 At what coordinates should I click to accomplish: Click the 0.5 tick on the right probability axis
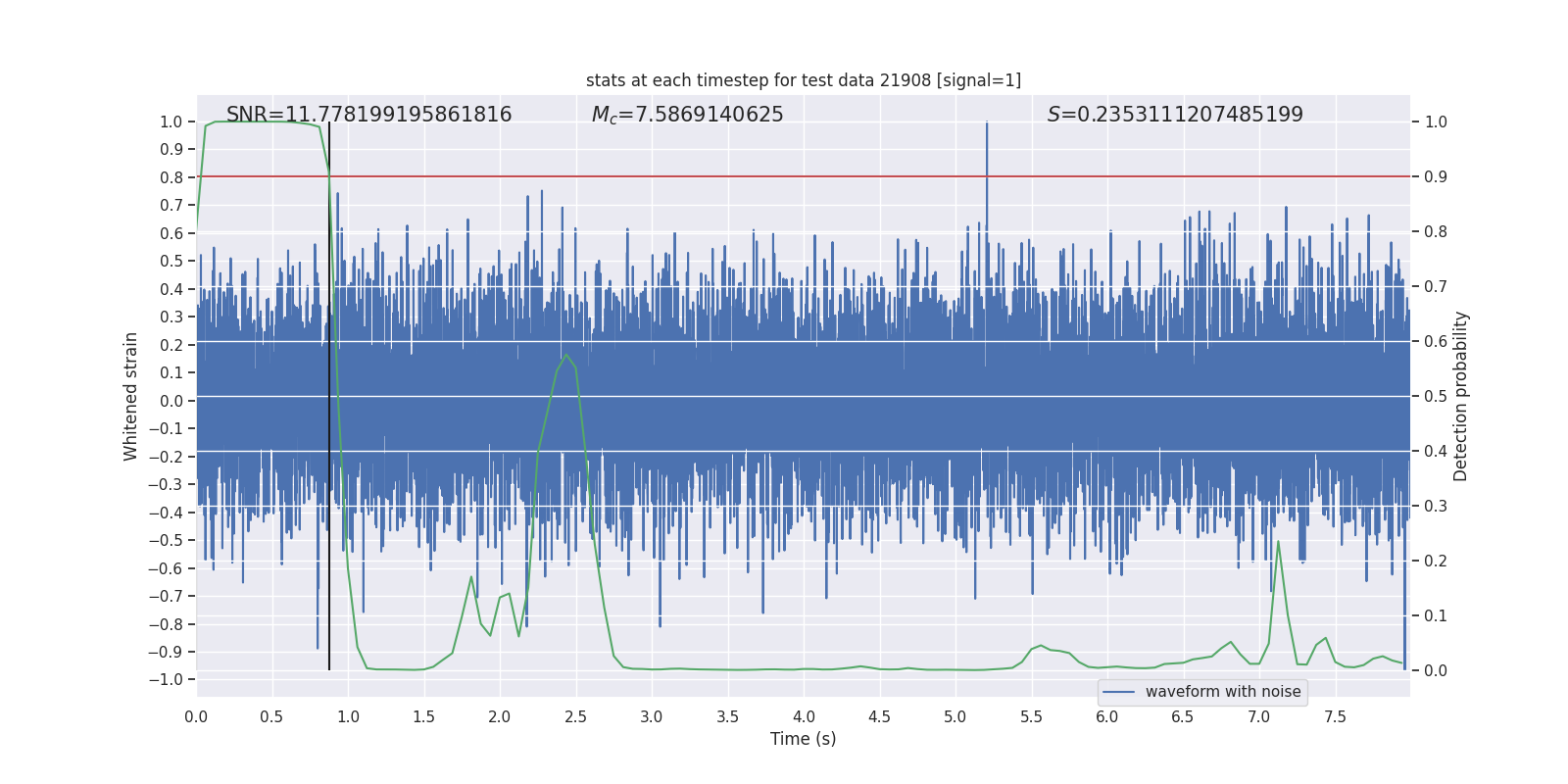click(x=1436, y=397)
